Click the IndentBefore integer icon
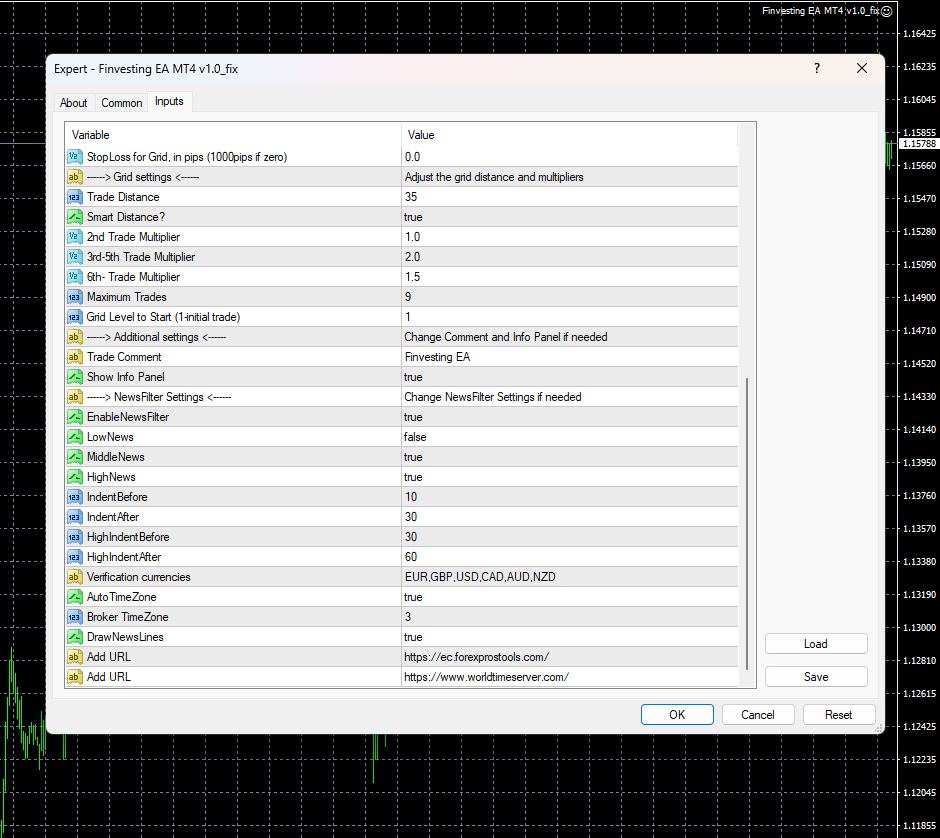Viewport: 940px width, 838px height. coord(74,497)
